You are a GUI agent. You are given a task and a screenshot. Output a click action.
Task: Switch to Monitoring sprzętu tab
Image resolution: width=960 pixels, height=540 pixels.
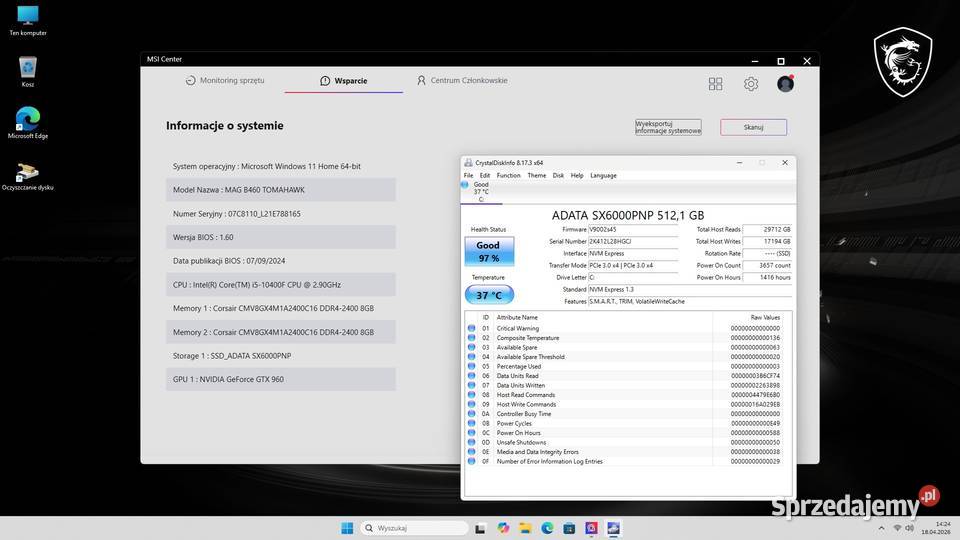224,81
